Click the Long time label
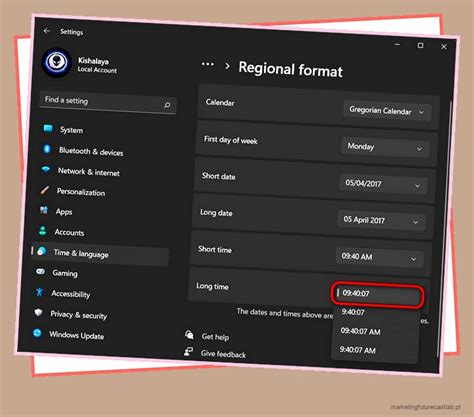Screen dimensions: 474x417 click(x=212, y=286)
